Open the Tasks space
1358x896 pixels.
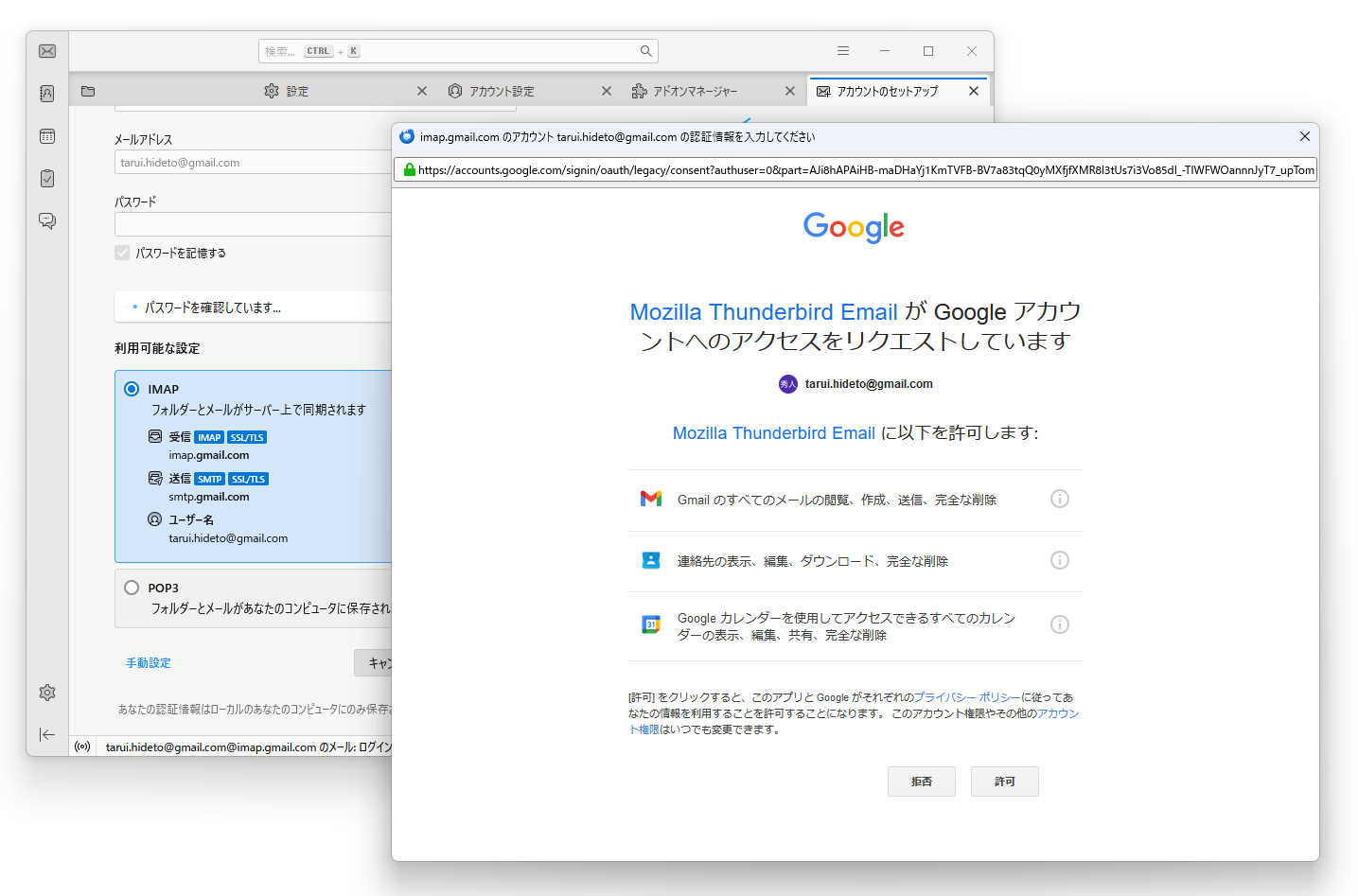(x=46, y=178)
